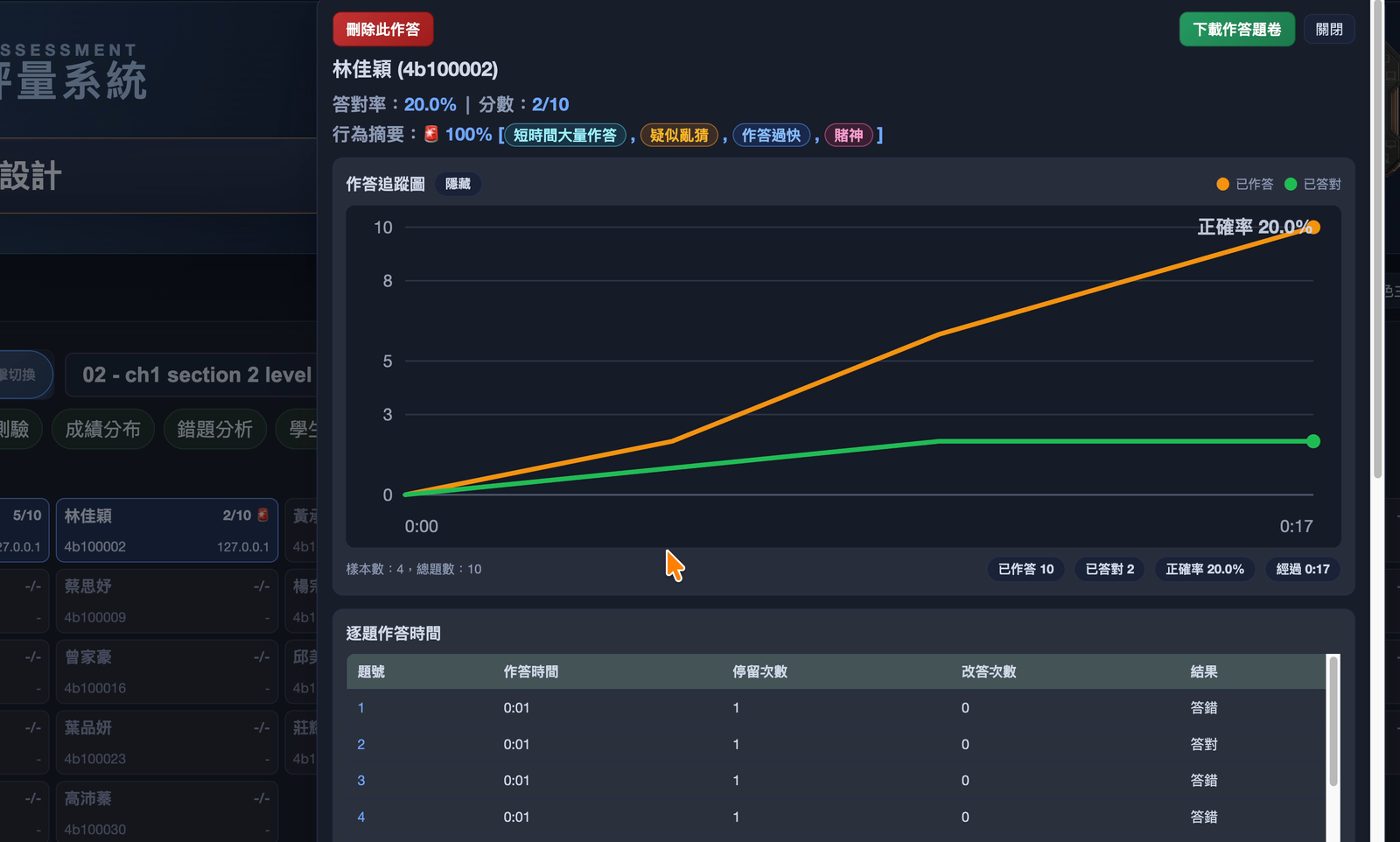Click the 作答時間 column header
1400x842 pixels.
click(531, 671)
